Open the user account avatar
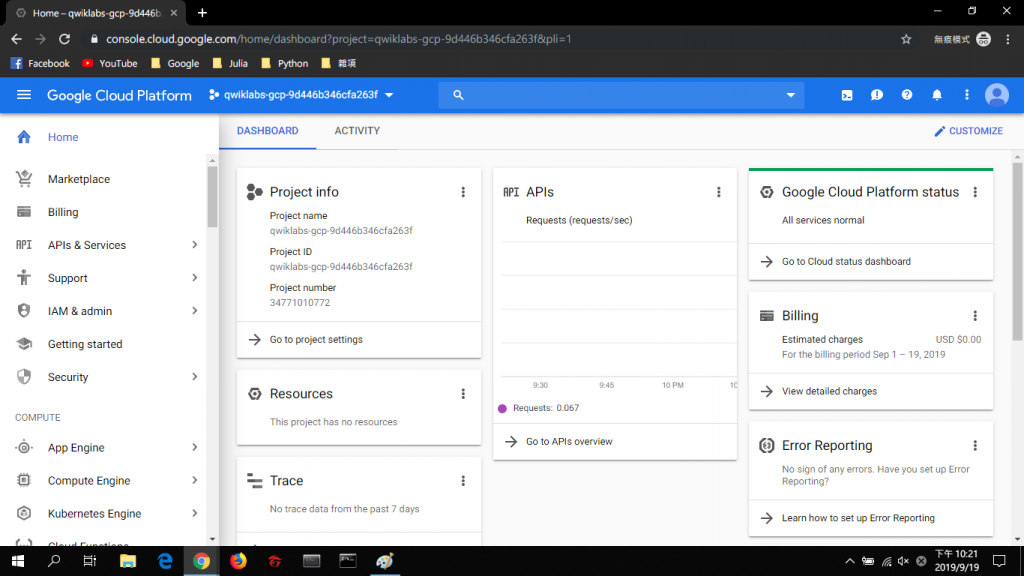The image size is (1024, 576). point(997,95)
